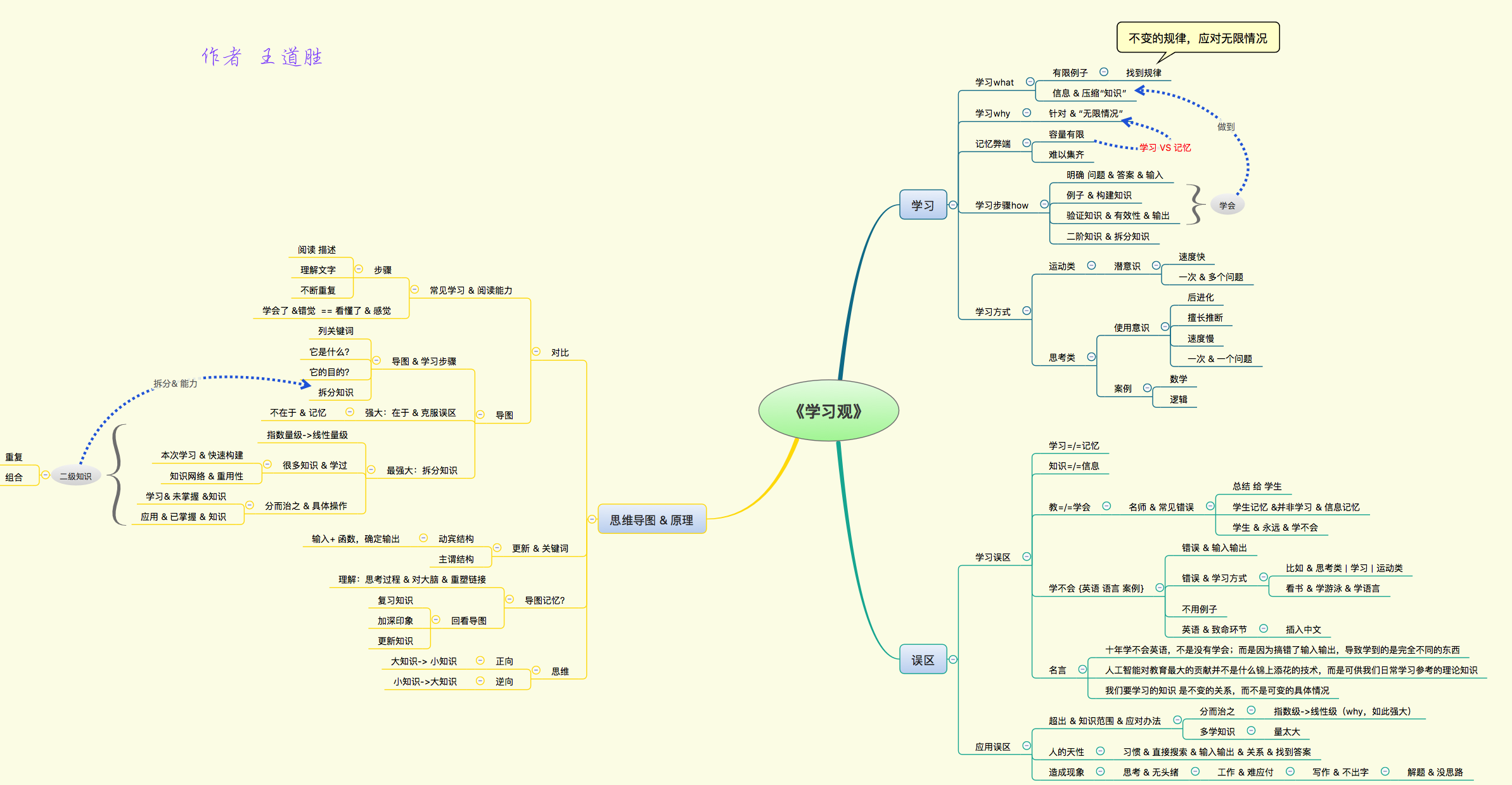Viewport: 1512px width, 785px height.
Task: Select the 有限例子 topic
Action: pos(1070,73)
